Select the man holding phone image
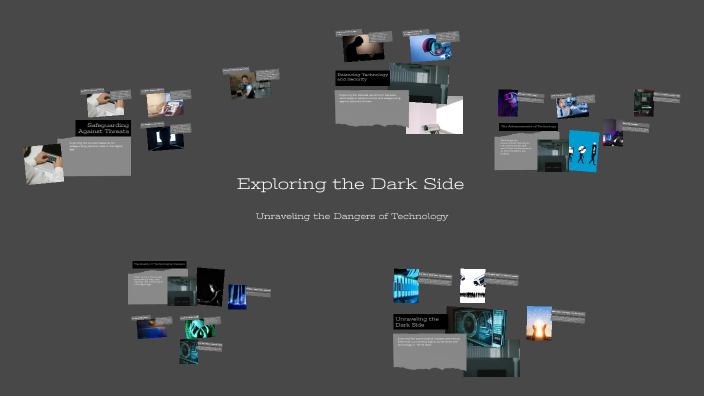The image size is (704, 396). 250,85
